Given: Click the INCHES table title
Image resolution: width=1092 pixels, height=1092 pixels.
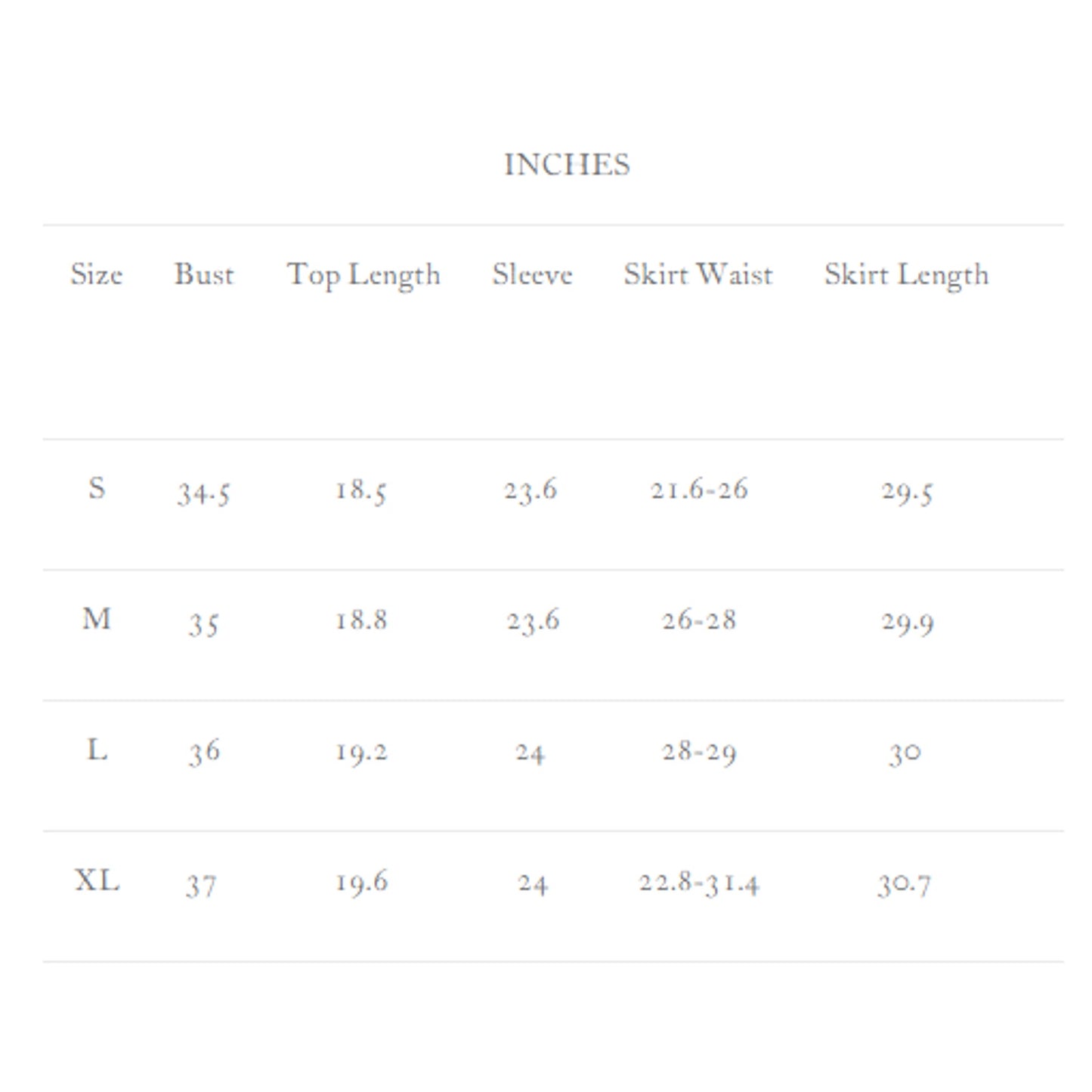Looking at the screenshot, I should pos(567,165).
